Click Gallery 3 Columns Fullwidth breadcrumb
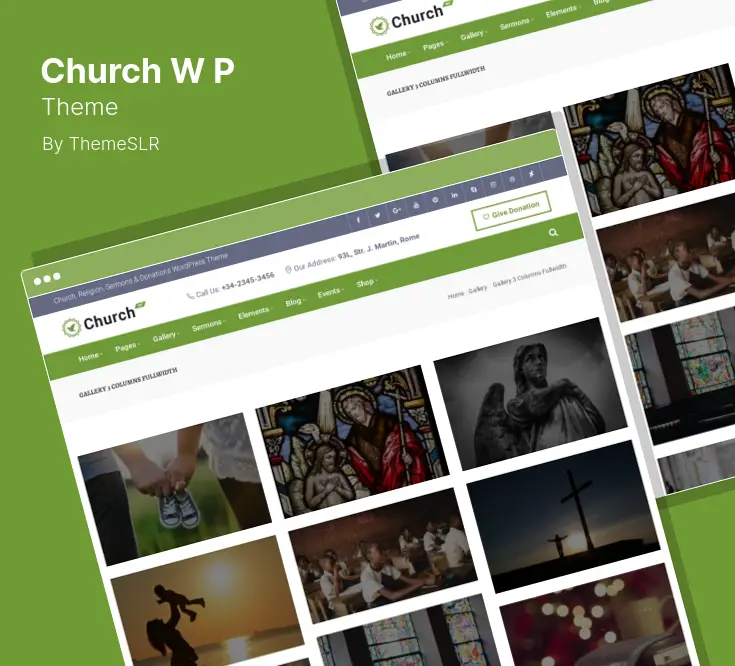 [x=529, y=275]
